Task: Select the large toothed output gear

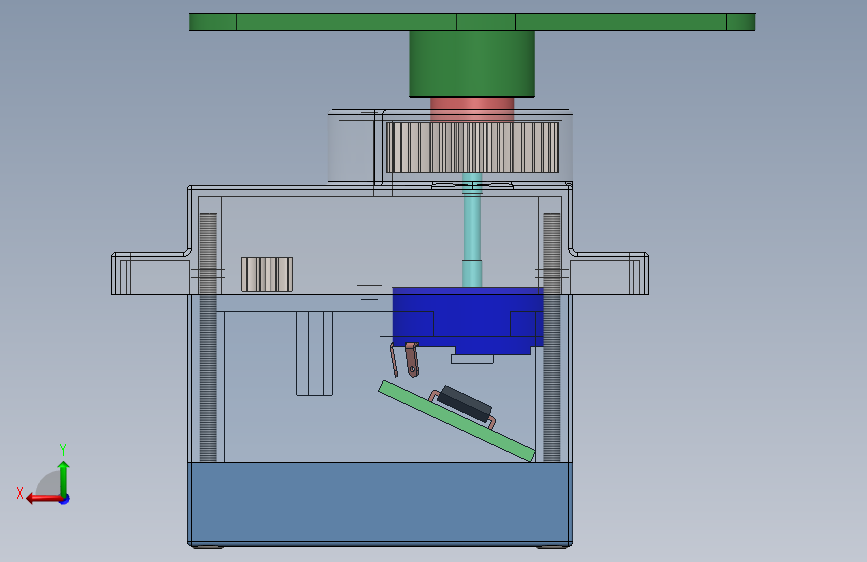Action: (472, 147)
